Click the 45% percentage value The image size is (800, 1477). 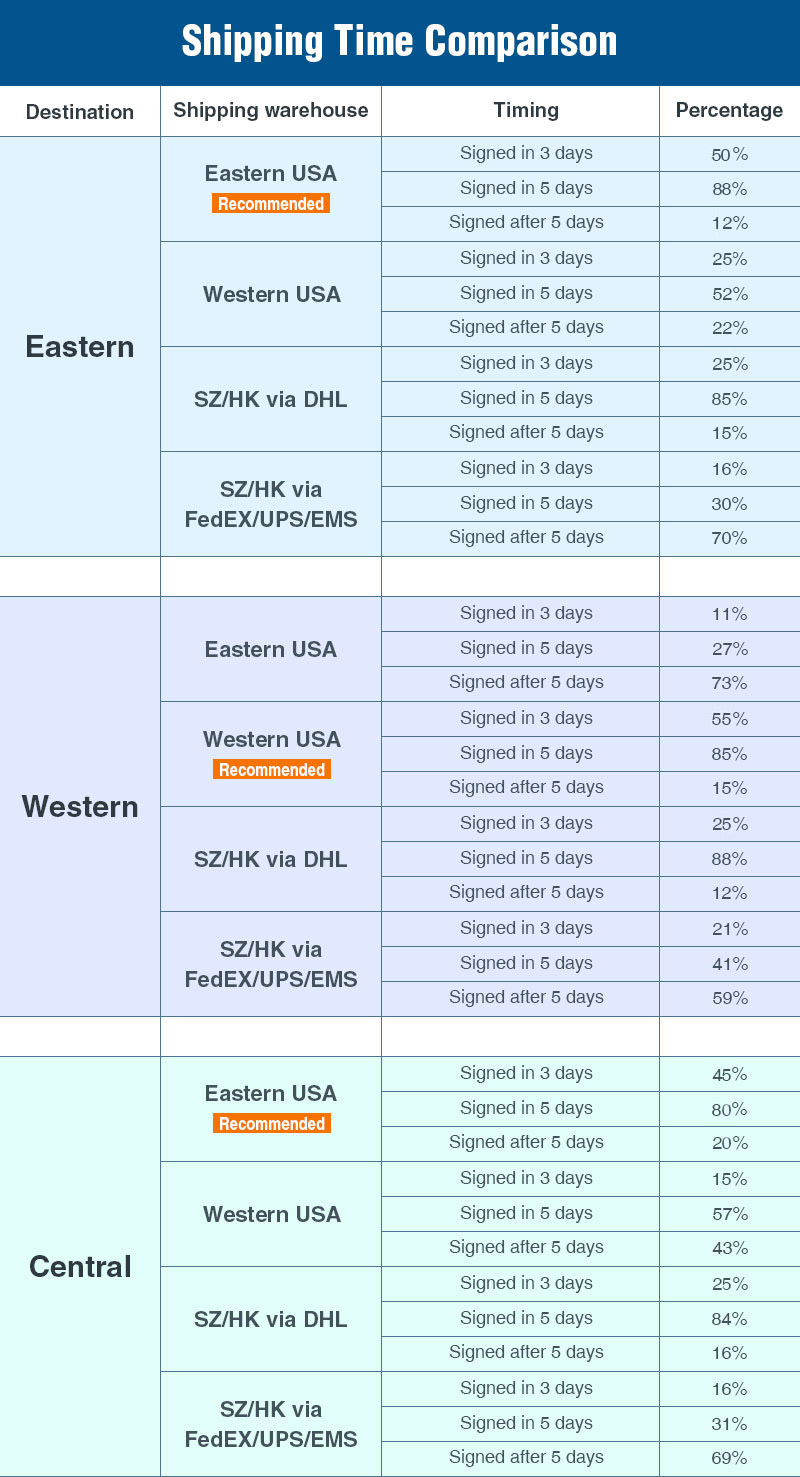(x=730, y=1074)
